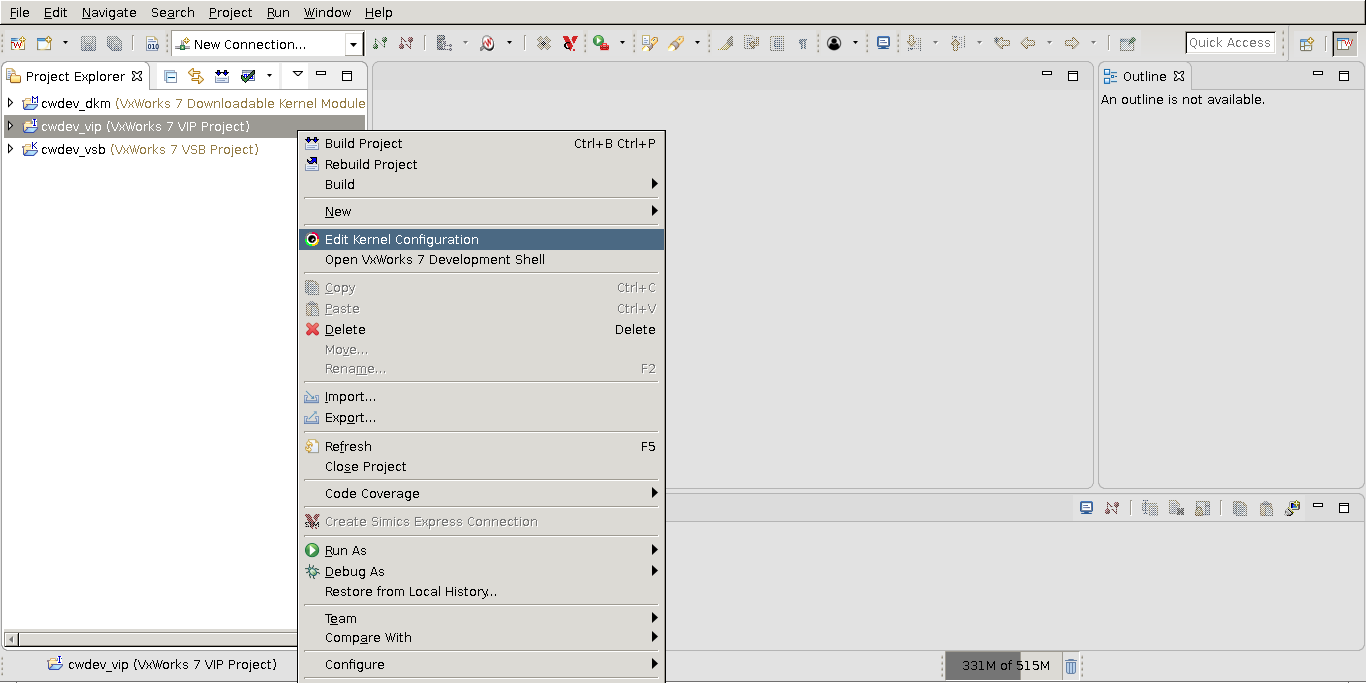Click the red V checkmark toolbar icon
The image size is (1366, 683).
point(570,43)
